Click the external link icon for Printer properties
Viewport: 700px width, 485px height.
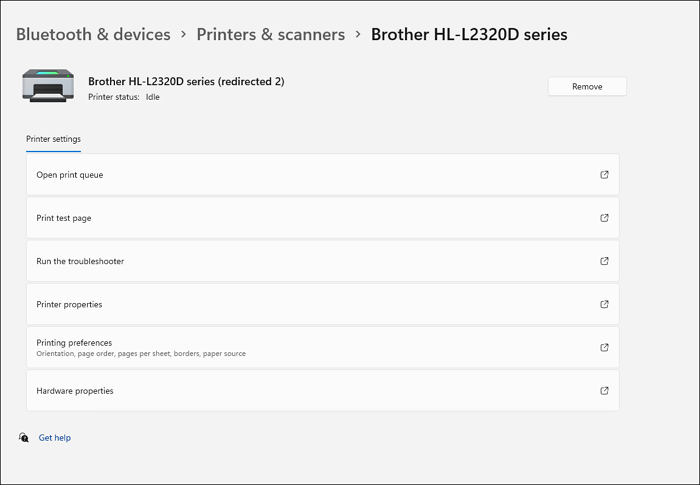pos(604,304)
